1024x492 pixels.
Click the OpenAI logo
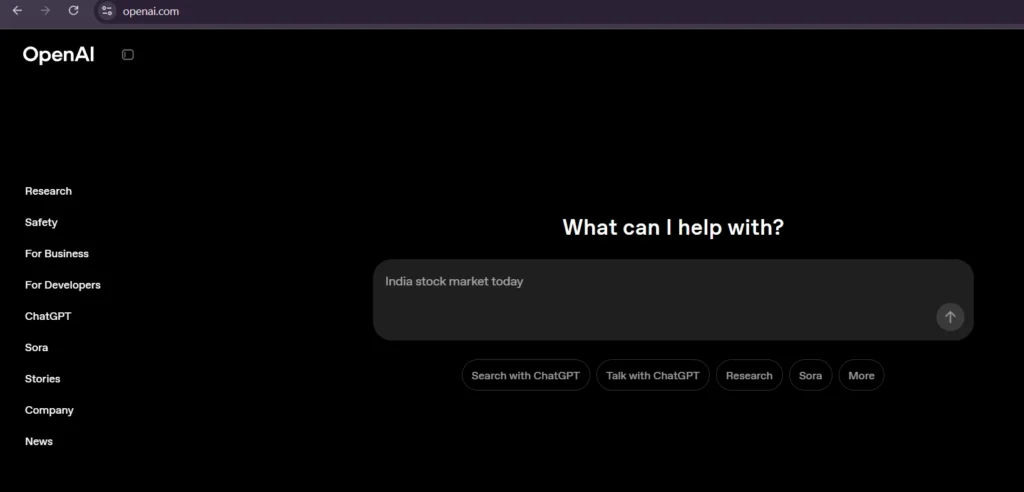point(59,55)
